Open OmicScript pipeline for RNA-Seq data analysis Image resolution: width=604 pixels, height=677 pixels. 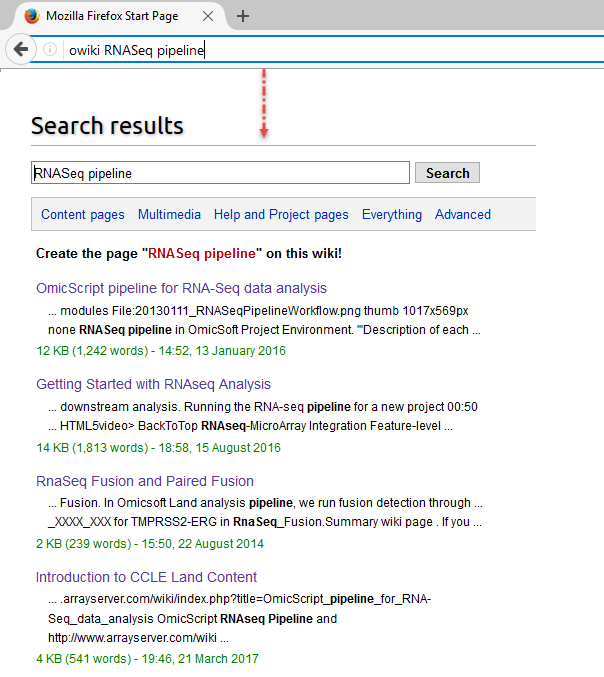[x=181, y=288]
